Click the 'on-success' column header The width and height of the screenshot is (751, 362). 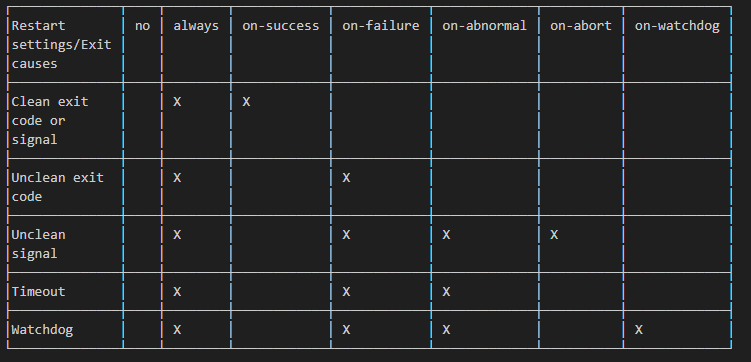click(x=281, y=26)
